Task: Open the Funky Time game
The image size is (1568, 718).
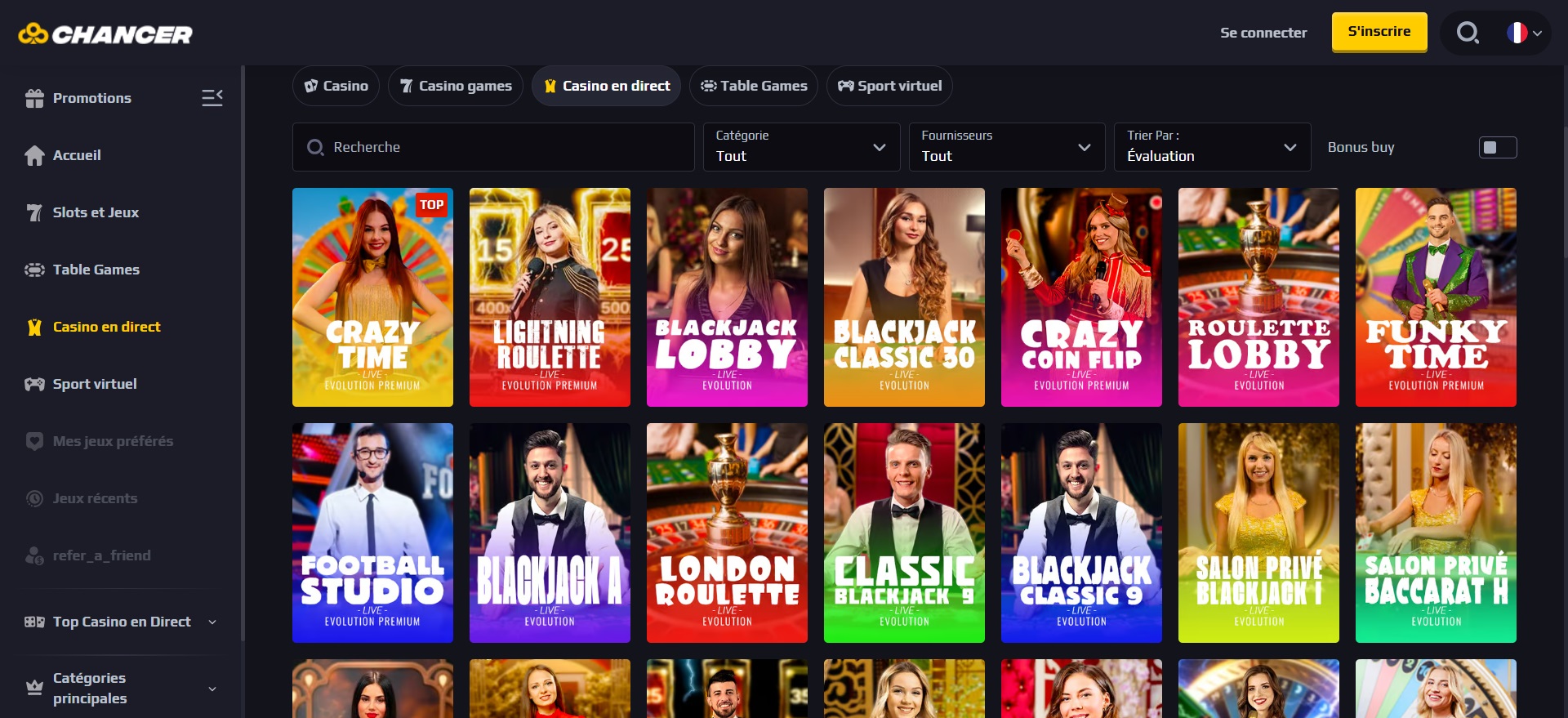Action: coord(1436,297)
